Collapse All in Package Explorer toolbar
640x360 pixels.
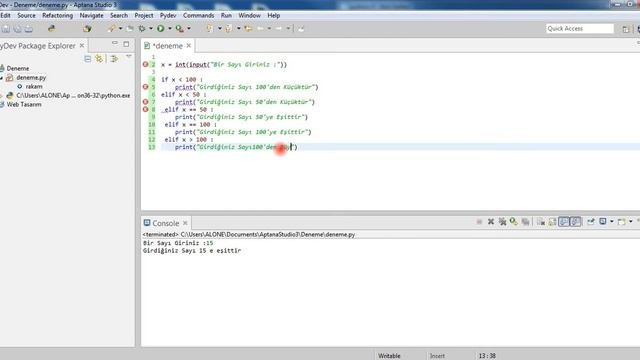(87, 59)
